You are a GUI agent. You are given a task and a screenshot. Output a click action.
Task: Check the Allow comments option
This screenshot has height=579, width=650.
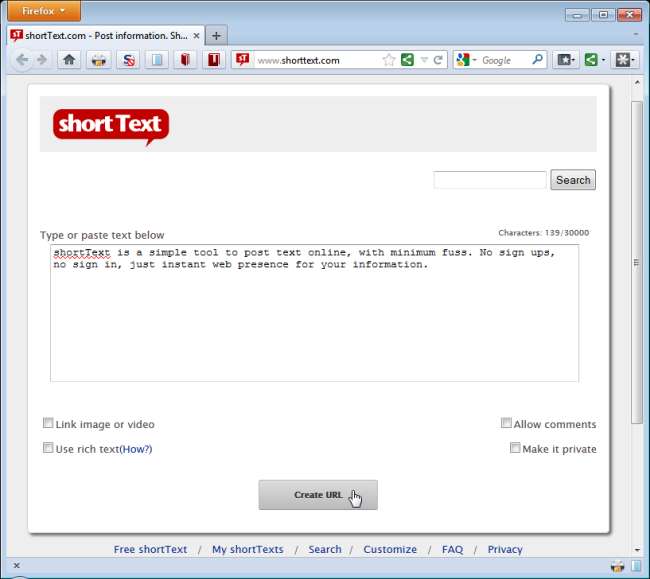tap(506, 424)
